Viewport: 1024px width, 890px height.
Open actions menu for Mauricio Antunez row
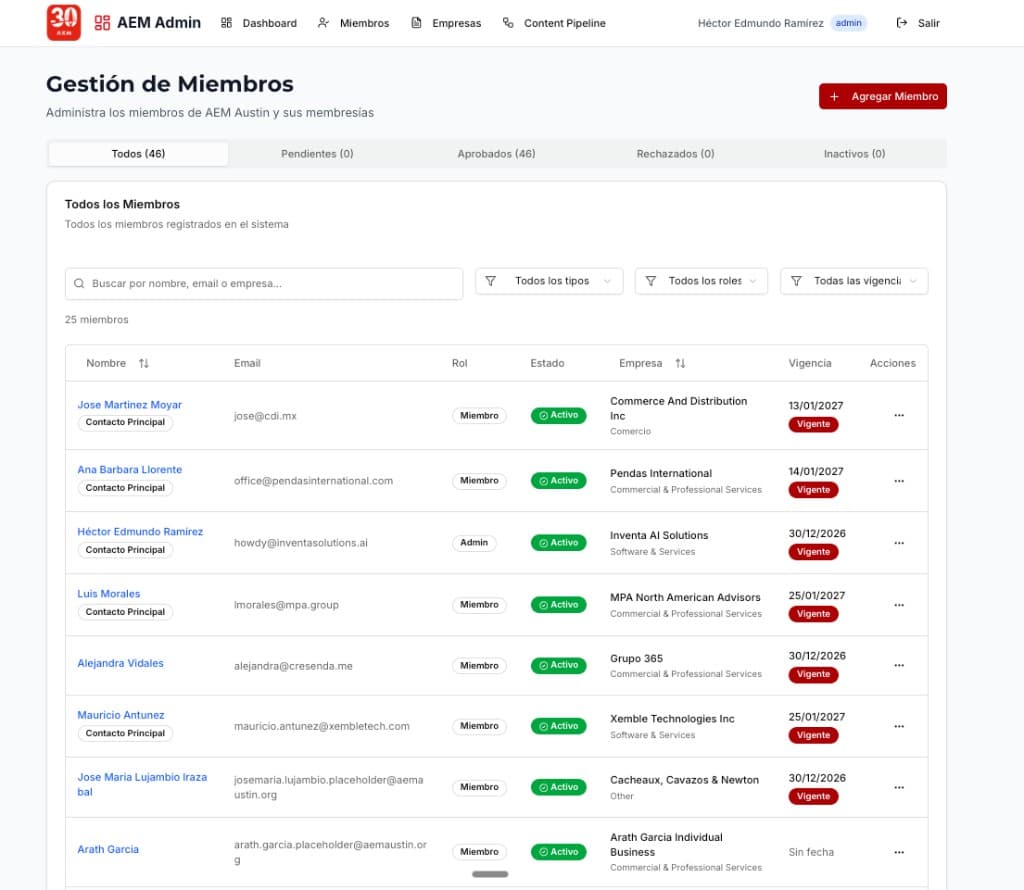(898, 727)
